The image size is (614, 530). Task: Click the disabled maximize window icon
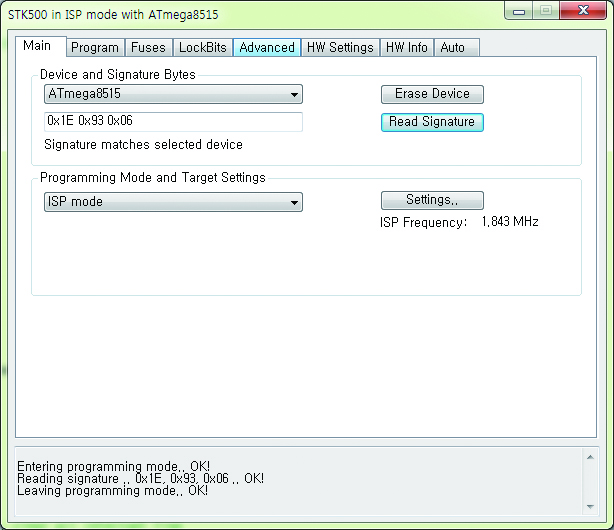coord(546,11)
